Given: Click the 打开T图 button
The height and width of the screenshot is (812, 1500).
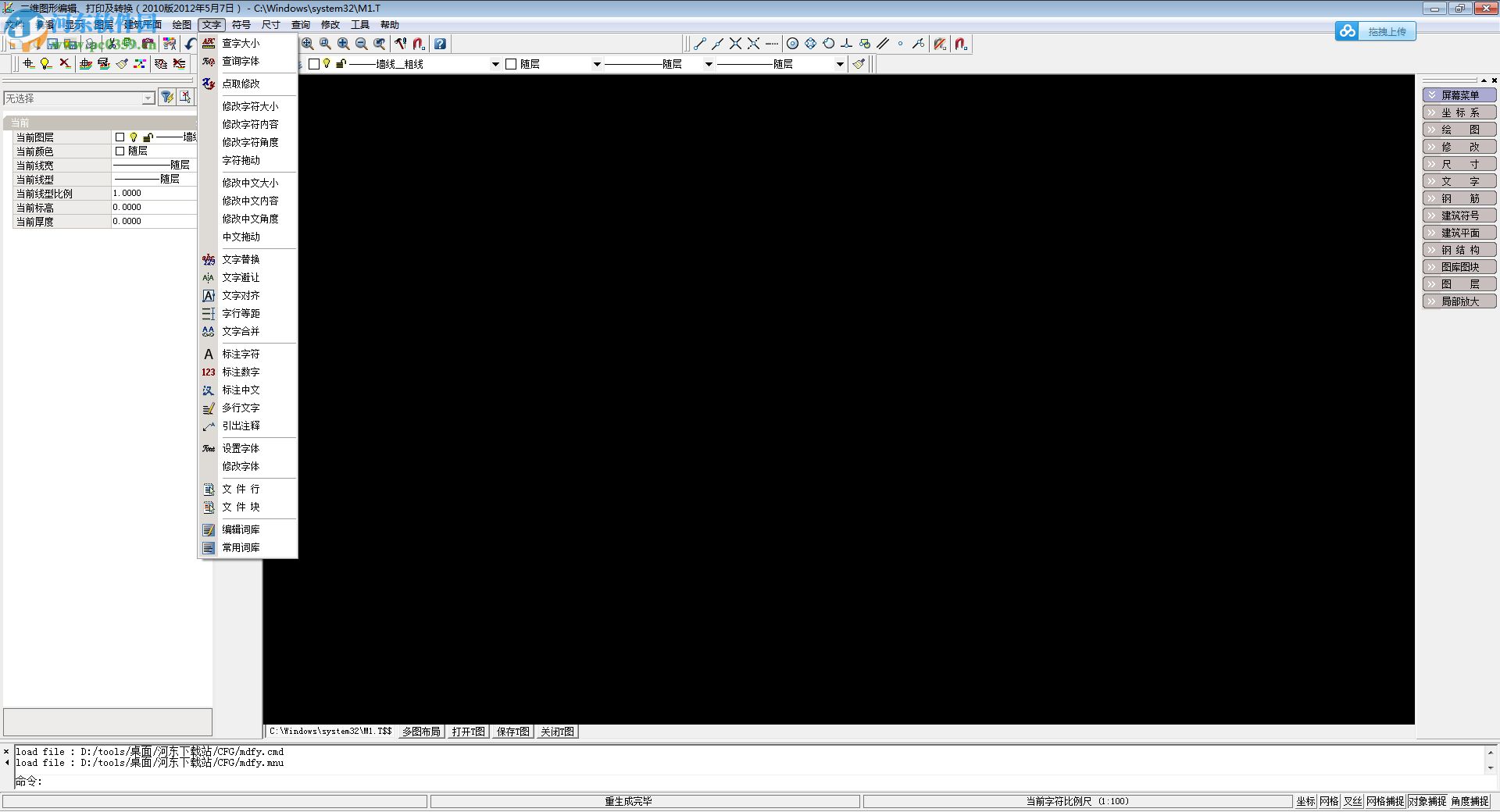Looking at the screenshot, I should pos(468,732).
